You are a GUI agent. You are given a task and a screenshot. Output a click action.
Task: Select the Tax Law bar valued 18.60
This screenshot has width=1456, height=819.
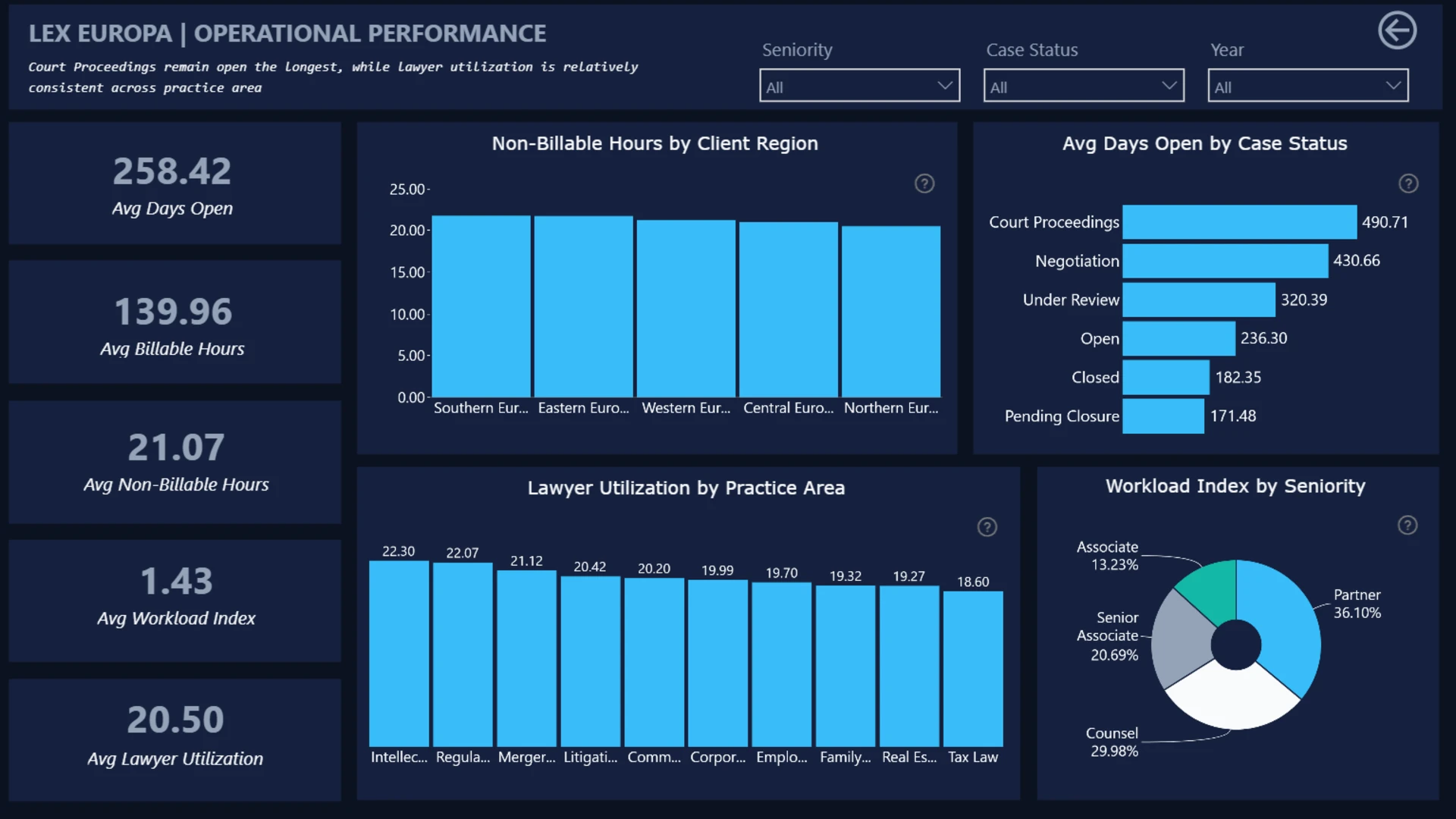tap(973, 669)
